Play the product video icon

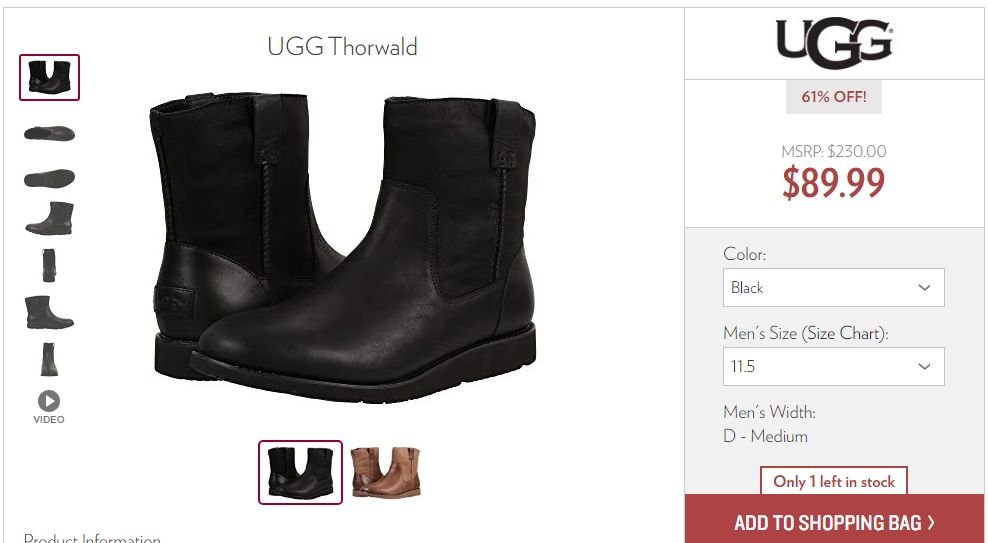pos(49,401)
